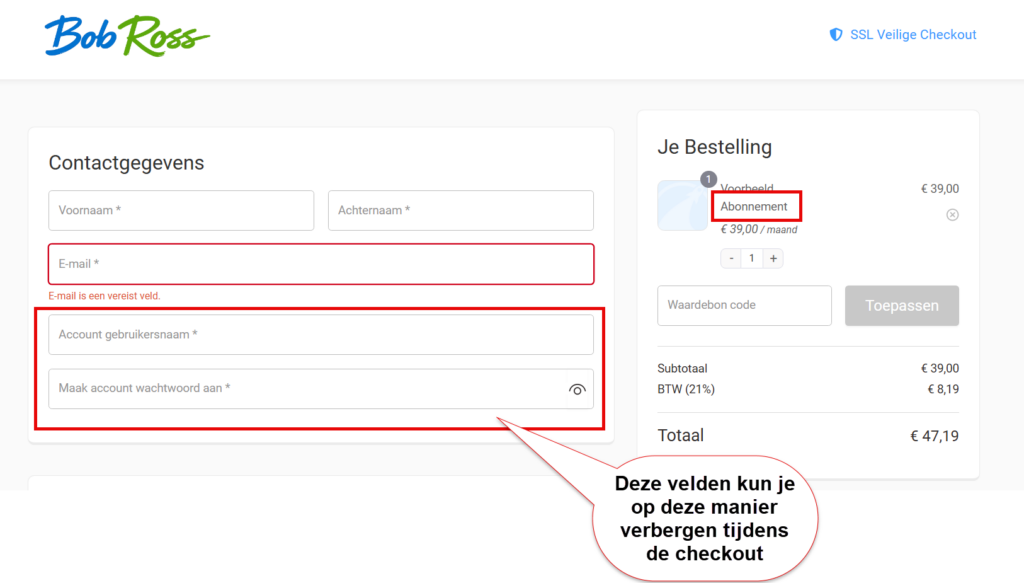Decrease quantity with the minus button
Image resolution: width=1024 pixels, height=583 pixels.
(732, 258)
